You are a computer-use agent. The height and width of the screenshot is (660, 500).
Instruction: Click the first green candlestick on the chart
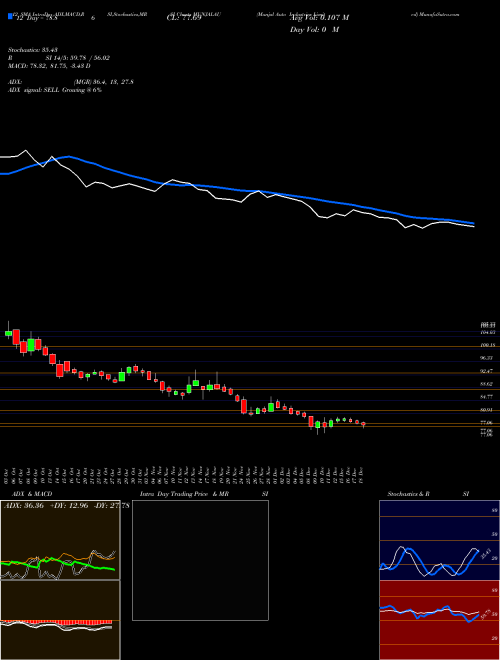8,333
